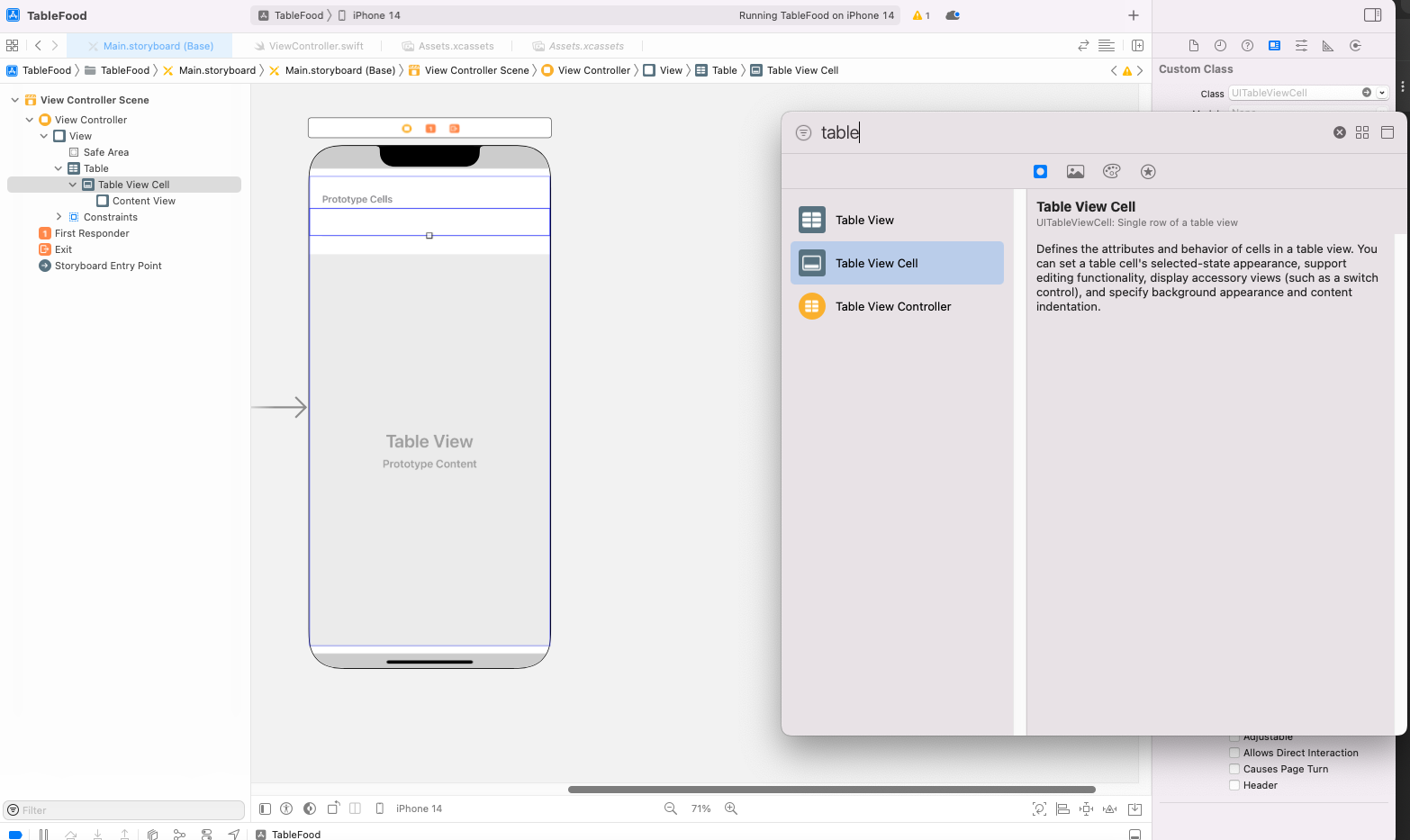
Task: Click the Update Frames icon
Action: [1039, 808]
